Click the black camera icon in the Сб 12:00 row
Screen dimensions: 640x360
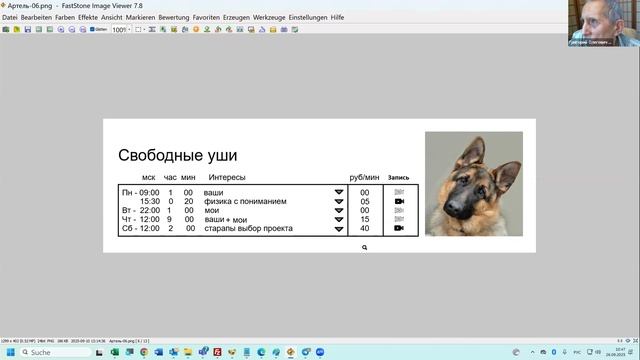coord(399,228)
